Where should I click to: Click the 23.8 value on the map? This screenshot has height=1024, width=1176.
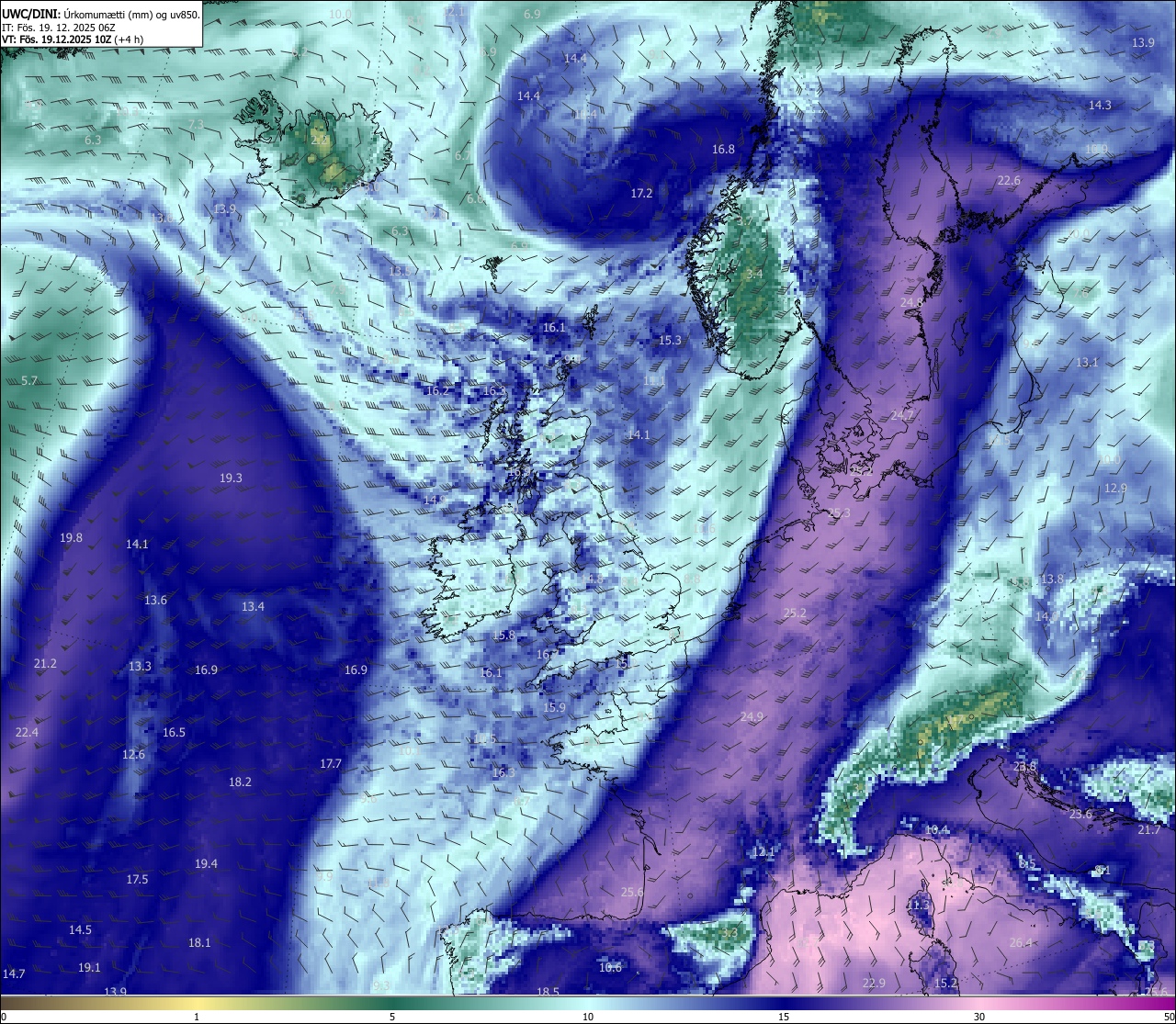point(1024,766)
